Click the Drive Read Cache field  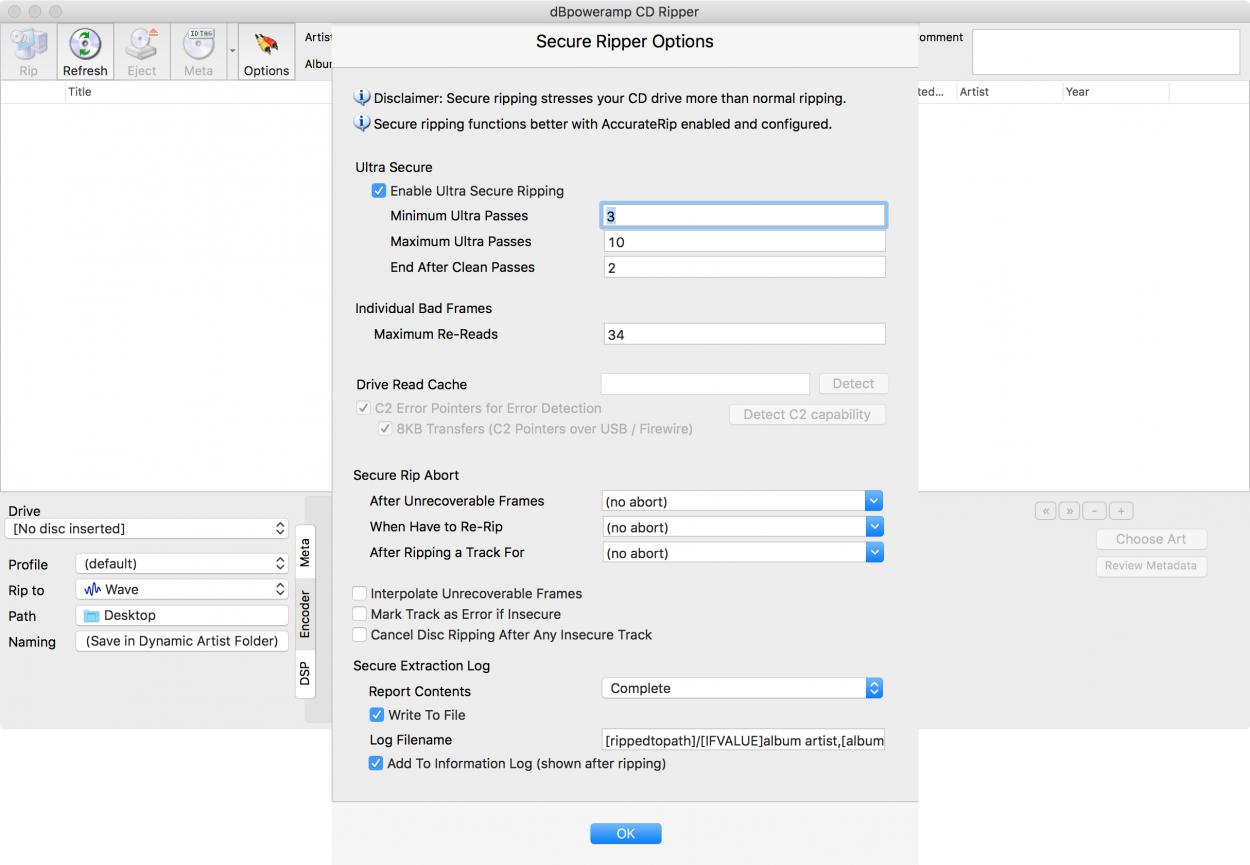705,384
